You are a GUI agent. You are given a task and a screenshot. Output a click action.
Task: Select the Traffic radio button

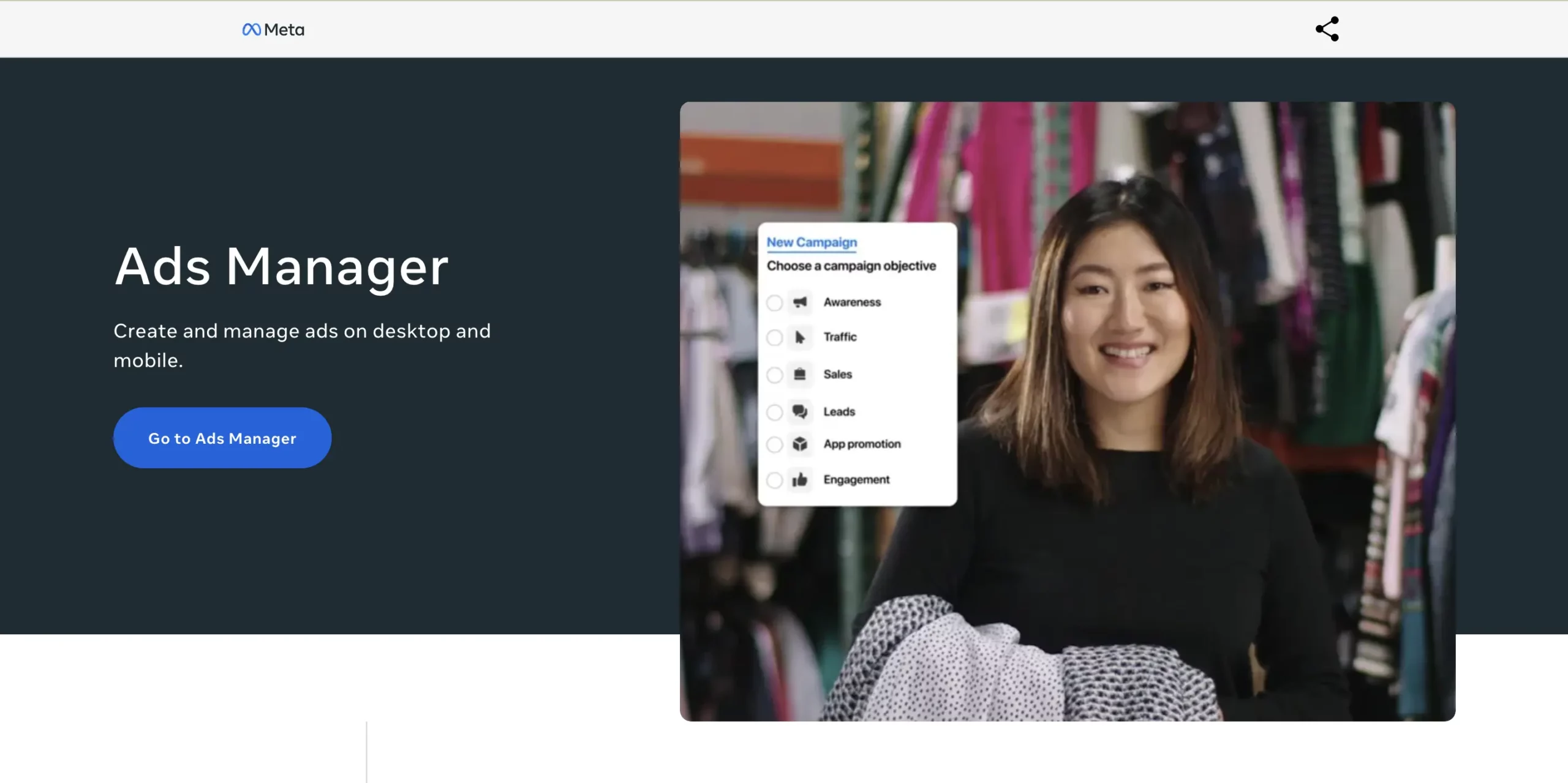(775, 337)
